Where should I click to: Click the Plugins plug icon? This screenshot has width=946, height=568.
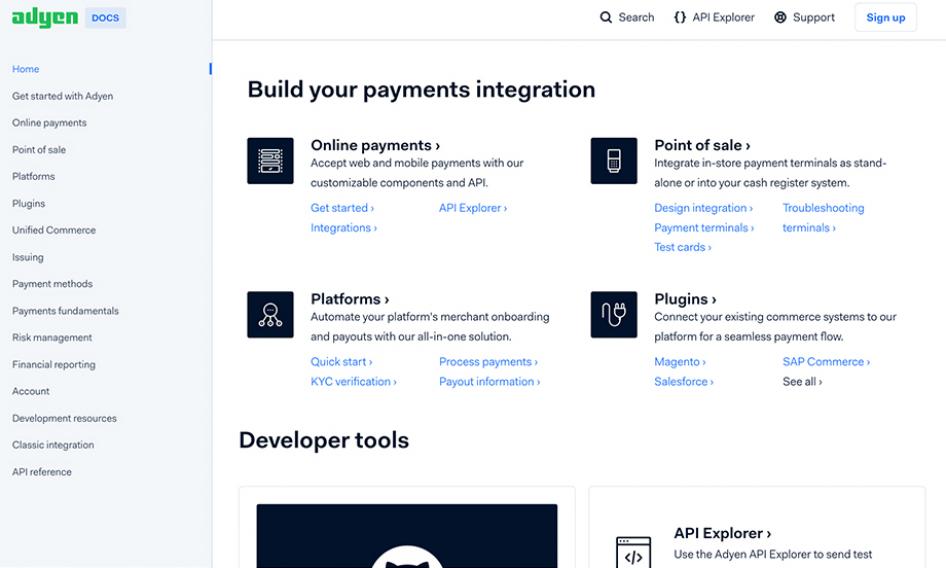tap(614, 314)
